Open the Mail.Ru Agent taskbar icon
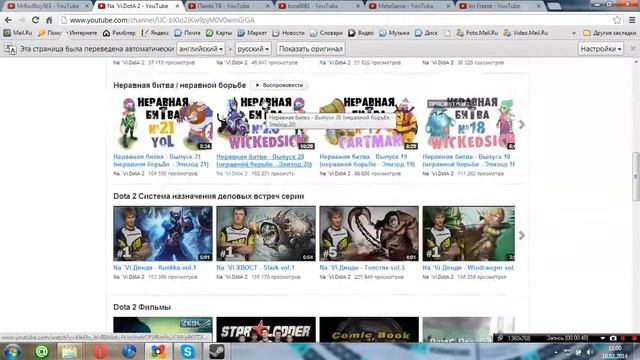Screen dimensions: 640x360 click(42, 351)
